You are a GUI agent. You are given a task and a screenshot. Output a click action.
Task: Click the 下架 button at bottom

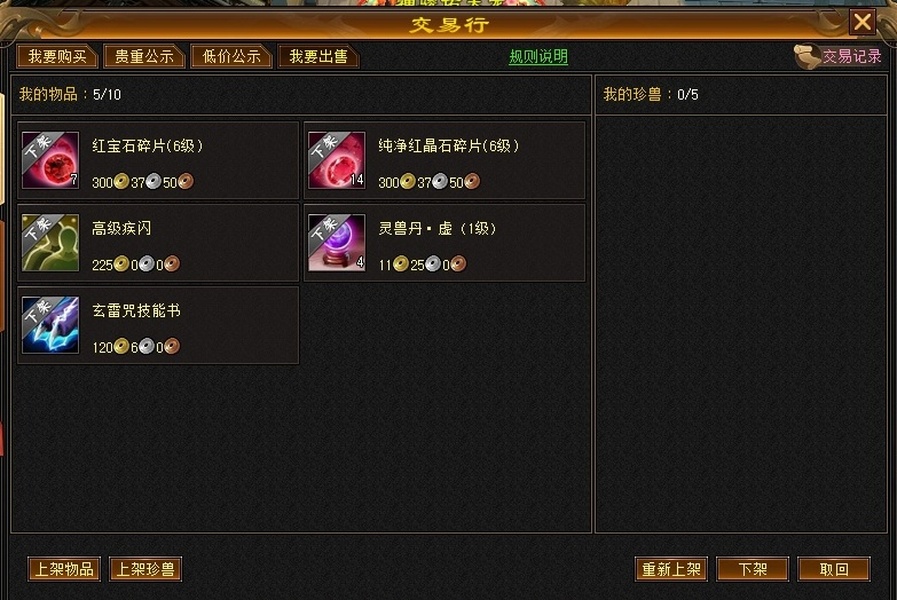(752, 569)
